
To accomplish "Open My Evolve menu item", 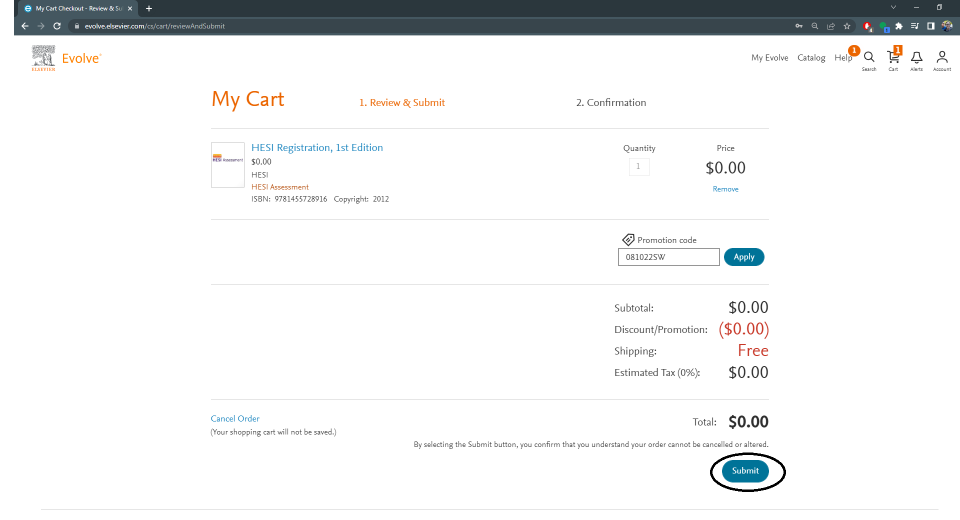I will click(770, 58).
